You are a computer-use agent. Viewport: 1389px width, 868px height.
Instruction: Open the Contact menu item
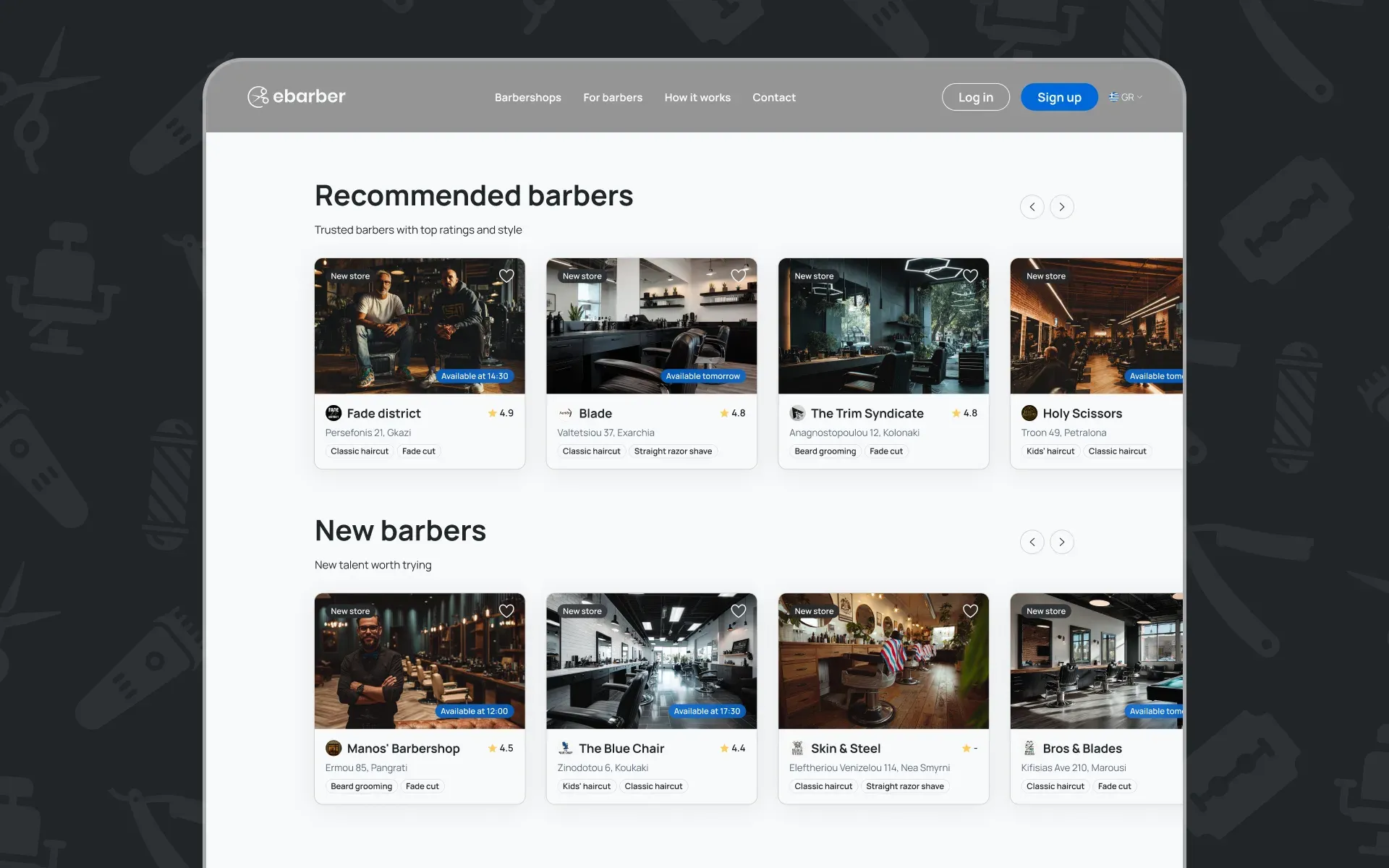773,97
